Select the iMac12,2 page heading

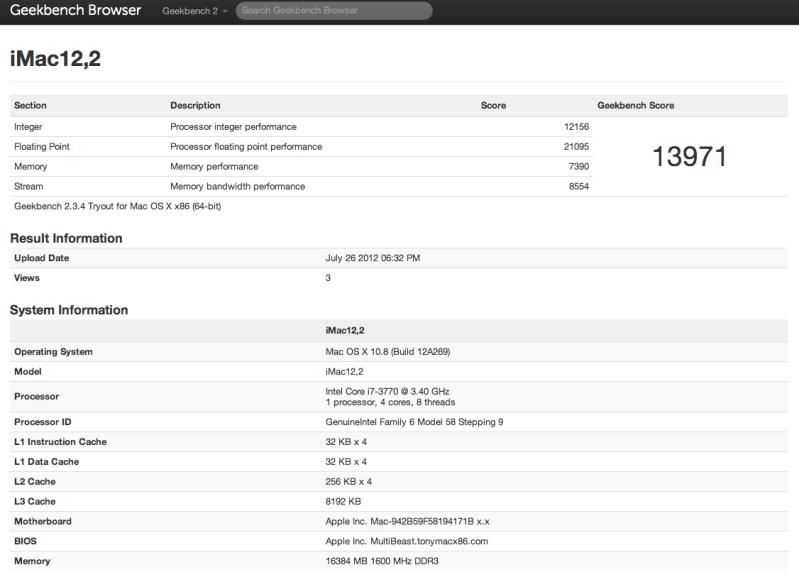pyautogui.click(x=56, y=59)
